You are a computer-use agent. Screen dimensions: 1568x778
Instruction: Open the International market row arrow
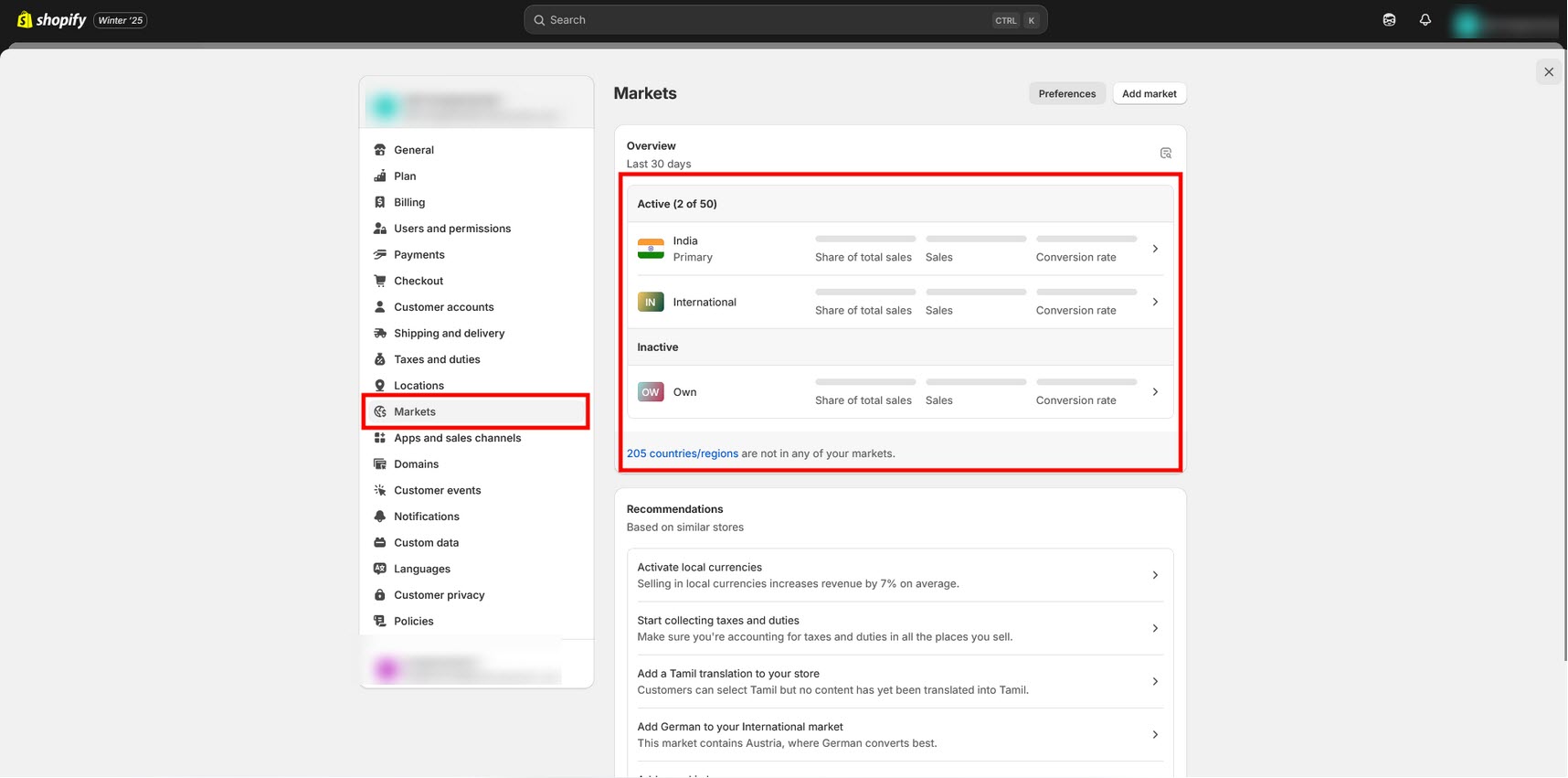click(x=1155, y=302)
